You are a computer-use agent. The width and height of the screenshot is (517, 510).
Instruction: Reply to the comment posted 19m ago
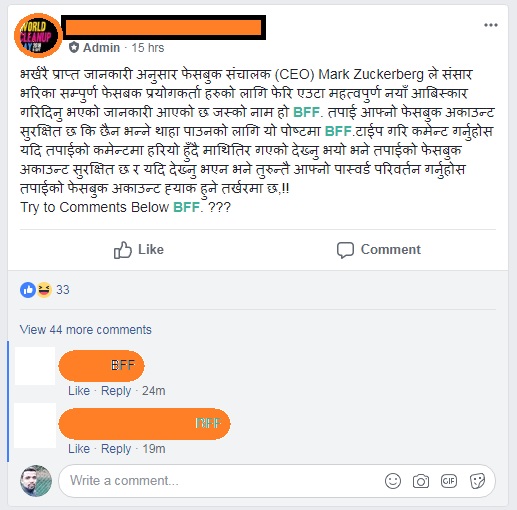116,449
